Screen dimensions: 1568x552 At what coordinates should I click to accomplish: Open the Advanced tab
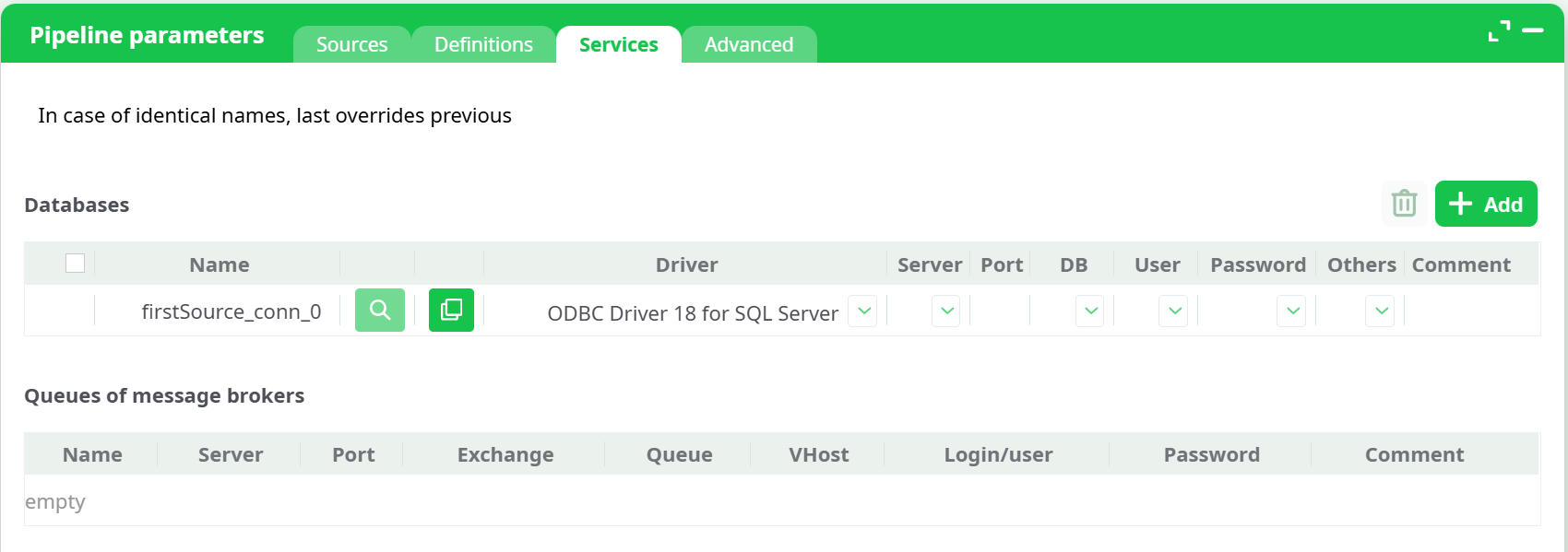click(x=749, y=44)
